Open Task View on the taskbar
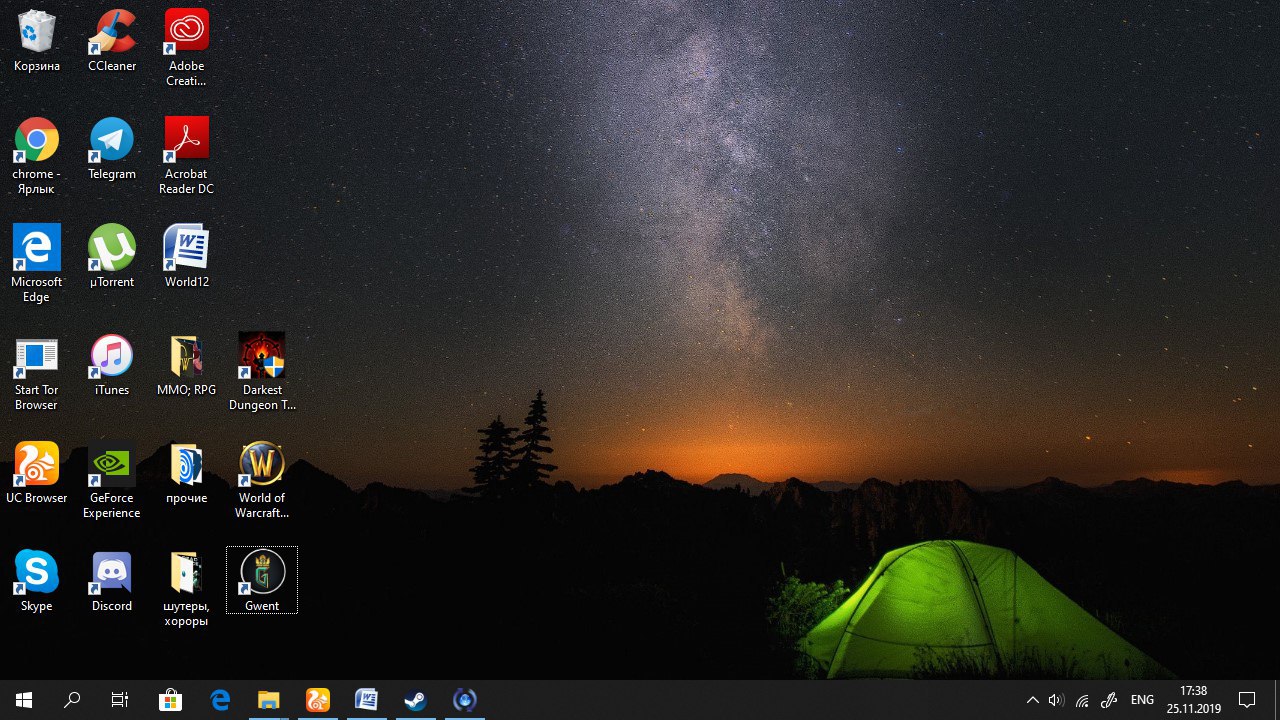The height and width of the screenshot is (720, 1280). coord(120,700)
